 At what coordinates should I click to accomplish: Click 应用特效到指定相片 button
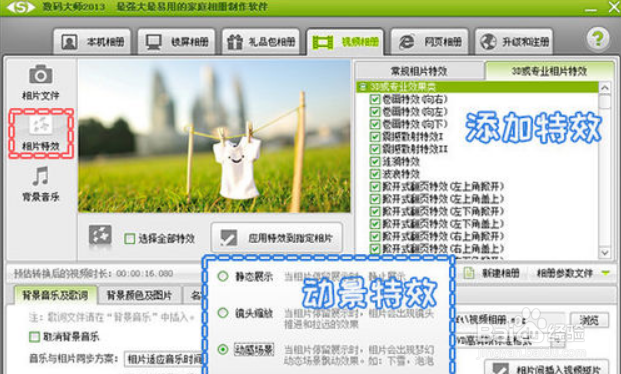coord(277,238)
